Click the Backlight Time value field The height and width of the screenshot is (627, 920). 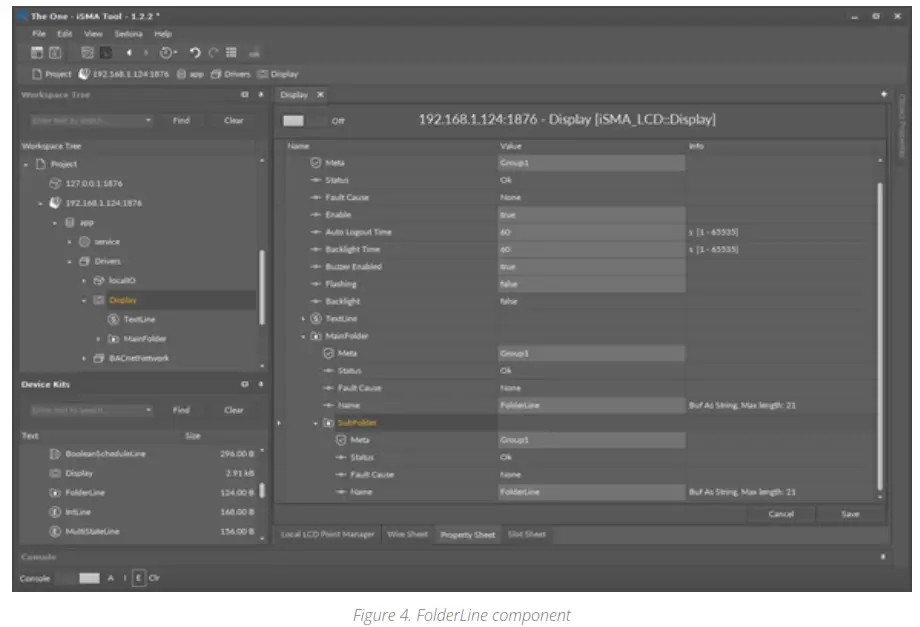click(591, 250)
